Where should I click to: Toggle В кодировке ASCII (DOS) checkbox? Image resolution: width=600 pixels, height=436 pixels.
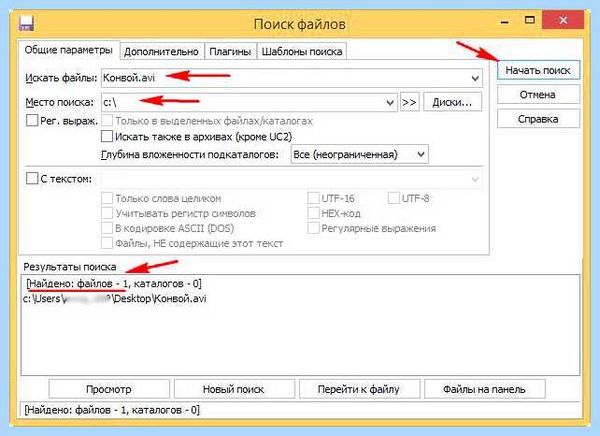[107, 228]
